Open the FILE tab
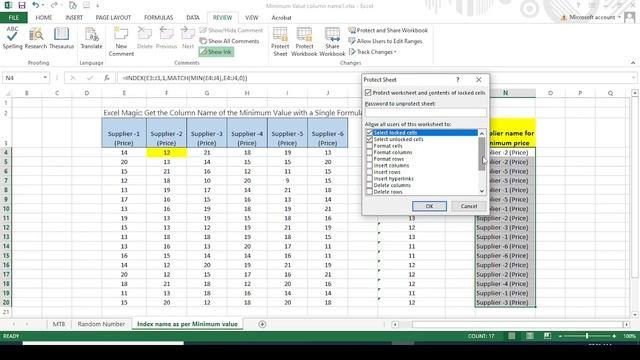 (x=13, y=18)
